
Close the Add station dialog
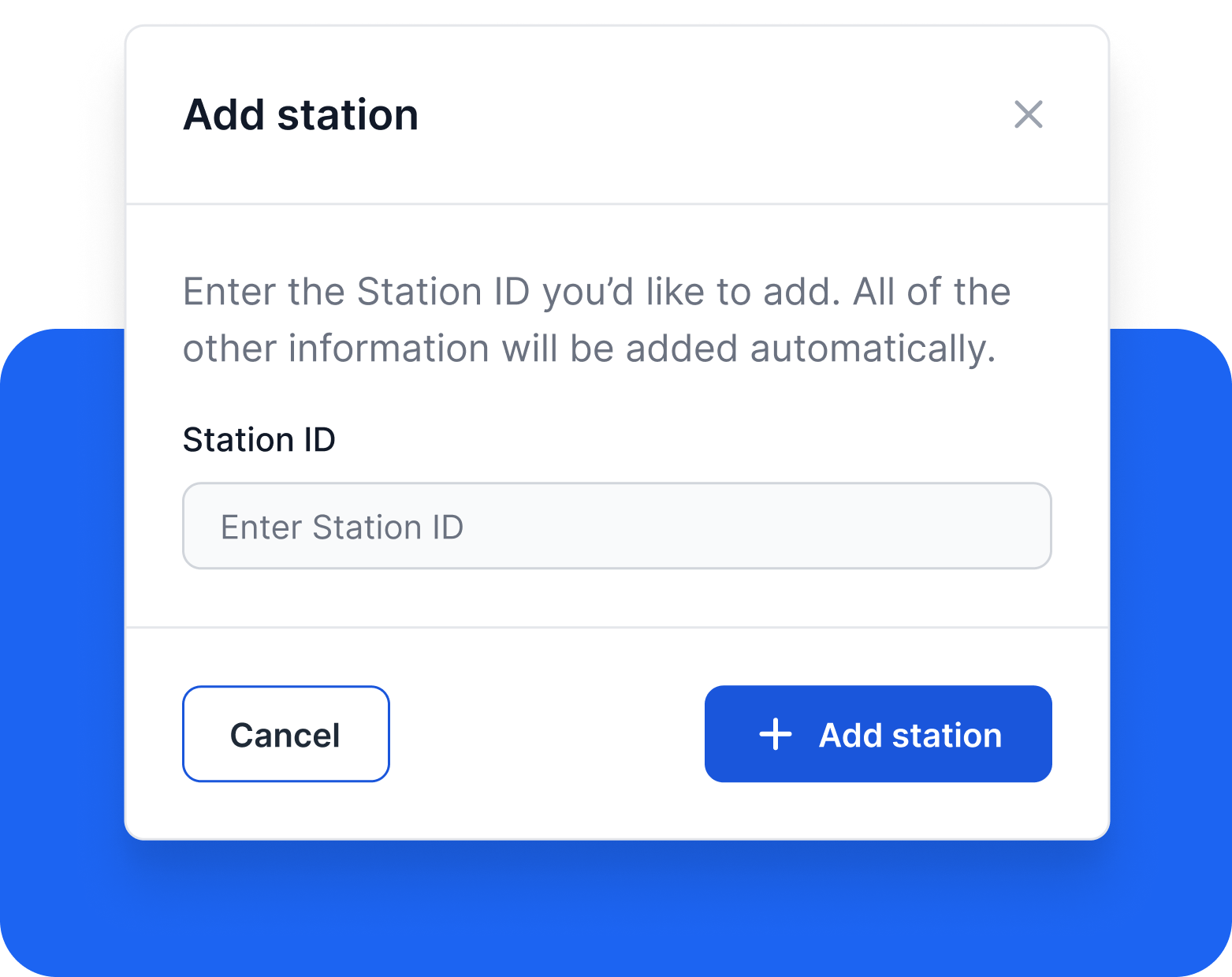1028,114
